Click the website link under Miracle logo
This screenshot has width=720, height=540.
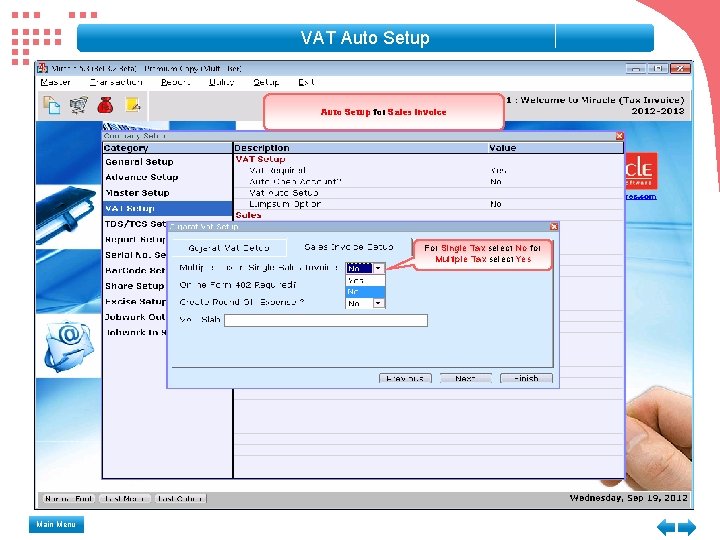click(641, 197)
